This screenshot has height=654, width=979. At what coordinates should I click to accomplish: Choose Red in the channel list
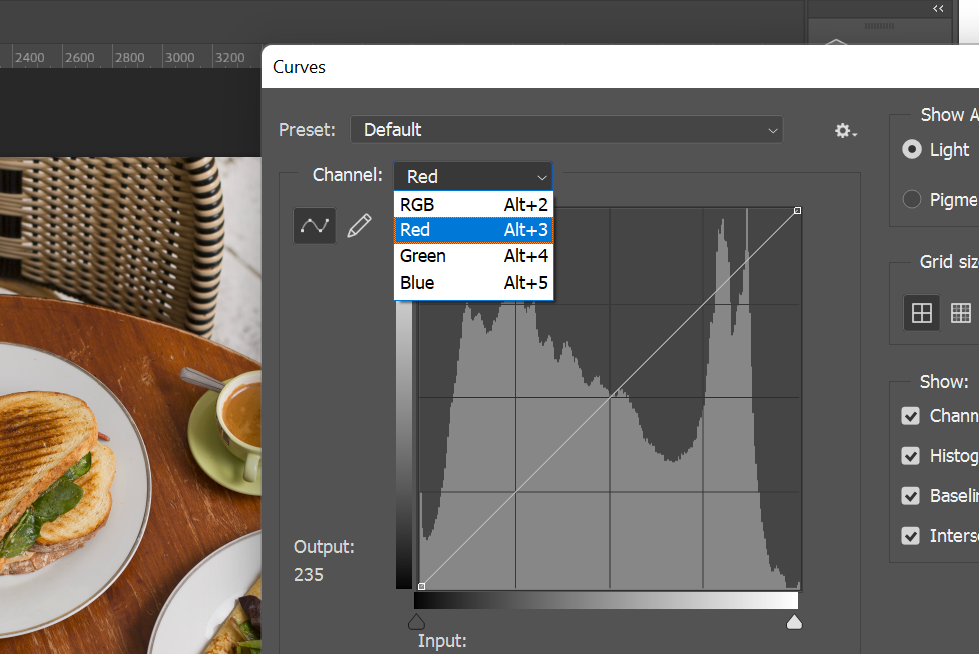click(473, 230)
